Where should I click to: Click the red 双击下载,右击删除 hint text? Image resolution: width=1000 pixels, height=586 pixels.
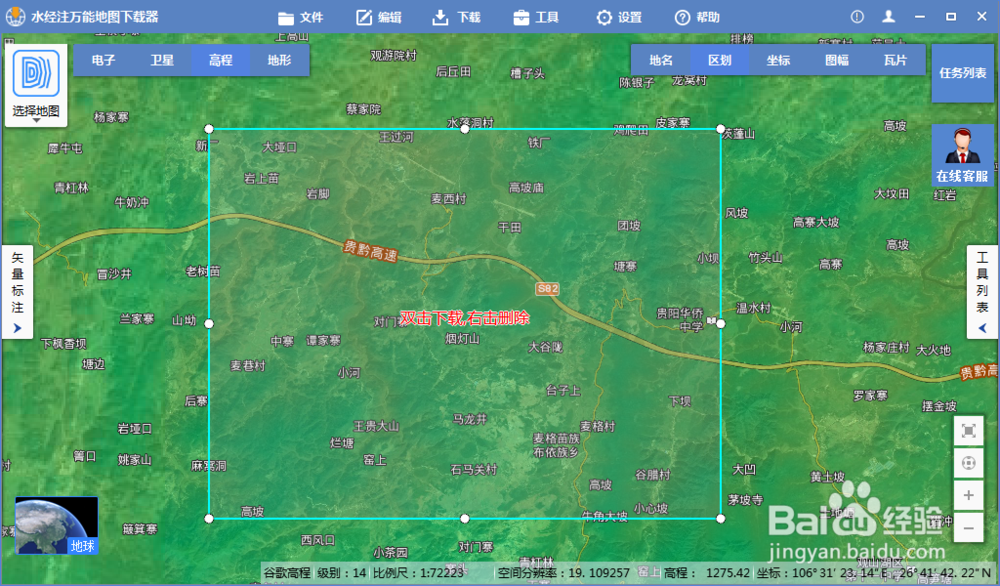coord(464,318)
